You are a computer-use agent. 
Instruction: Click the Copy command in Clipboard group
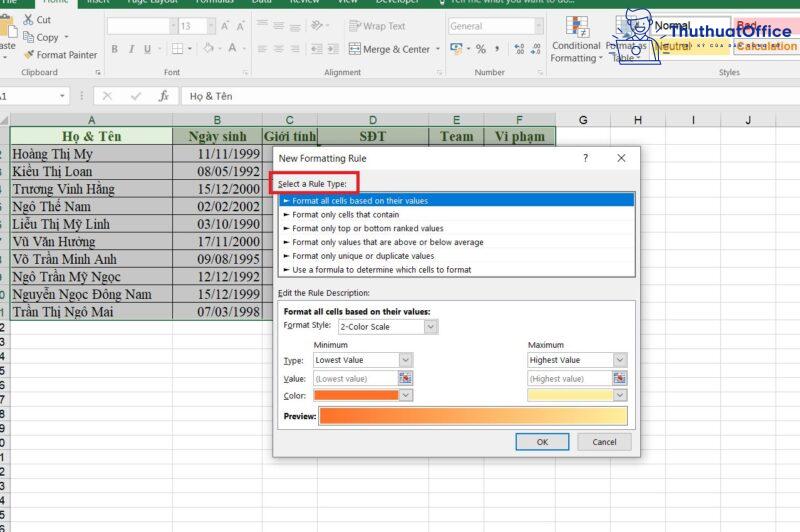pos(45,37)
